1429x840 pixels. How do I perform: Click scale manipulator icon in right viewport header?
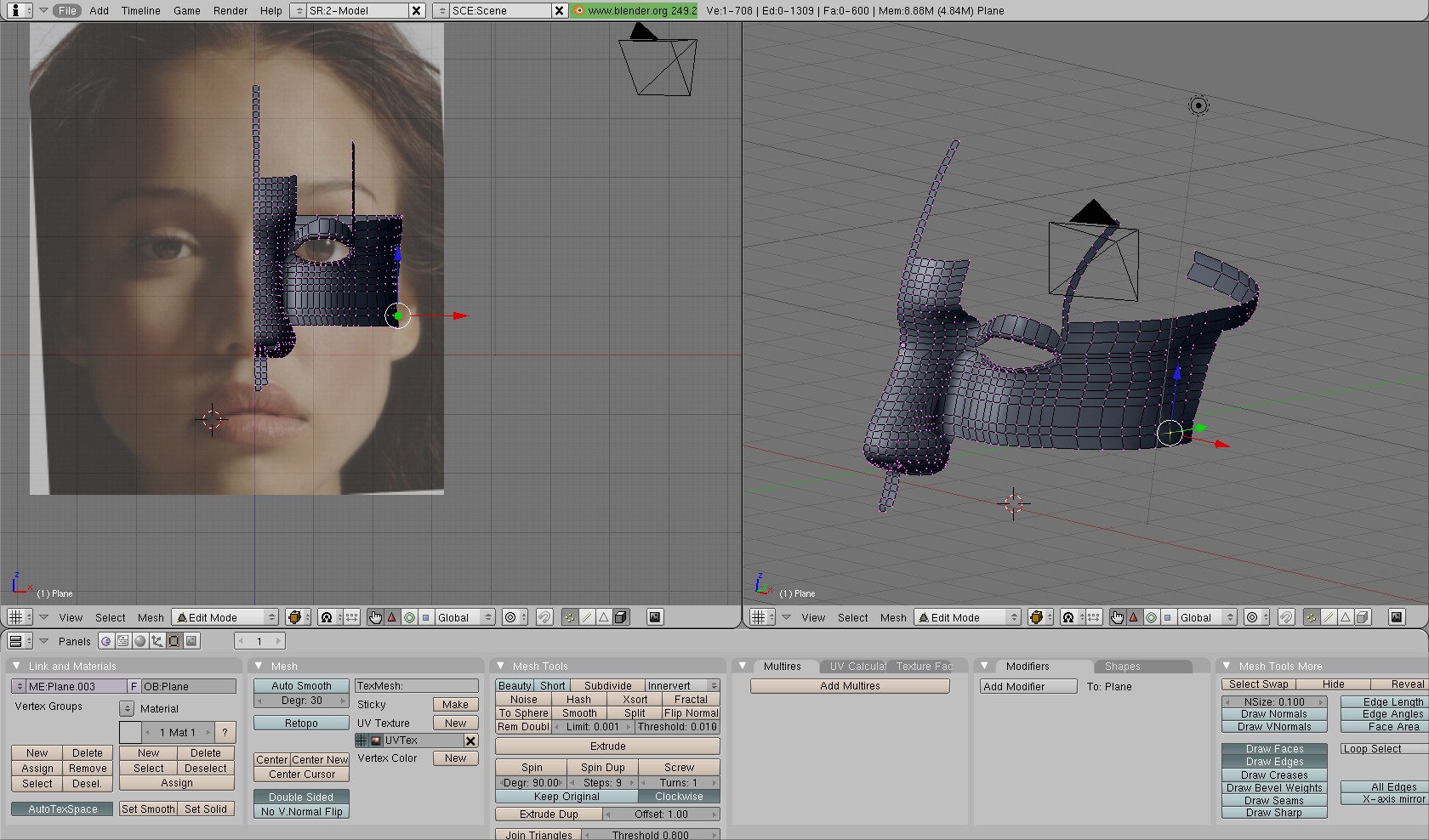pyautogui.click(x=1168, y=617)
